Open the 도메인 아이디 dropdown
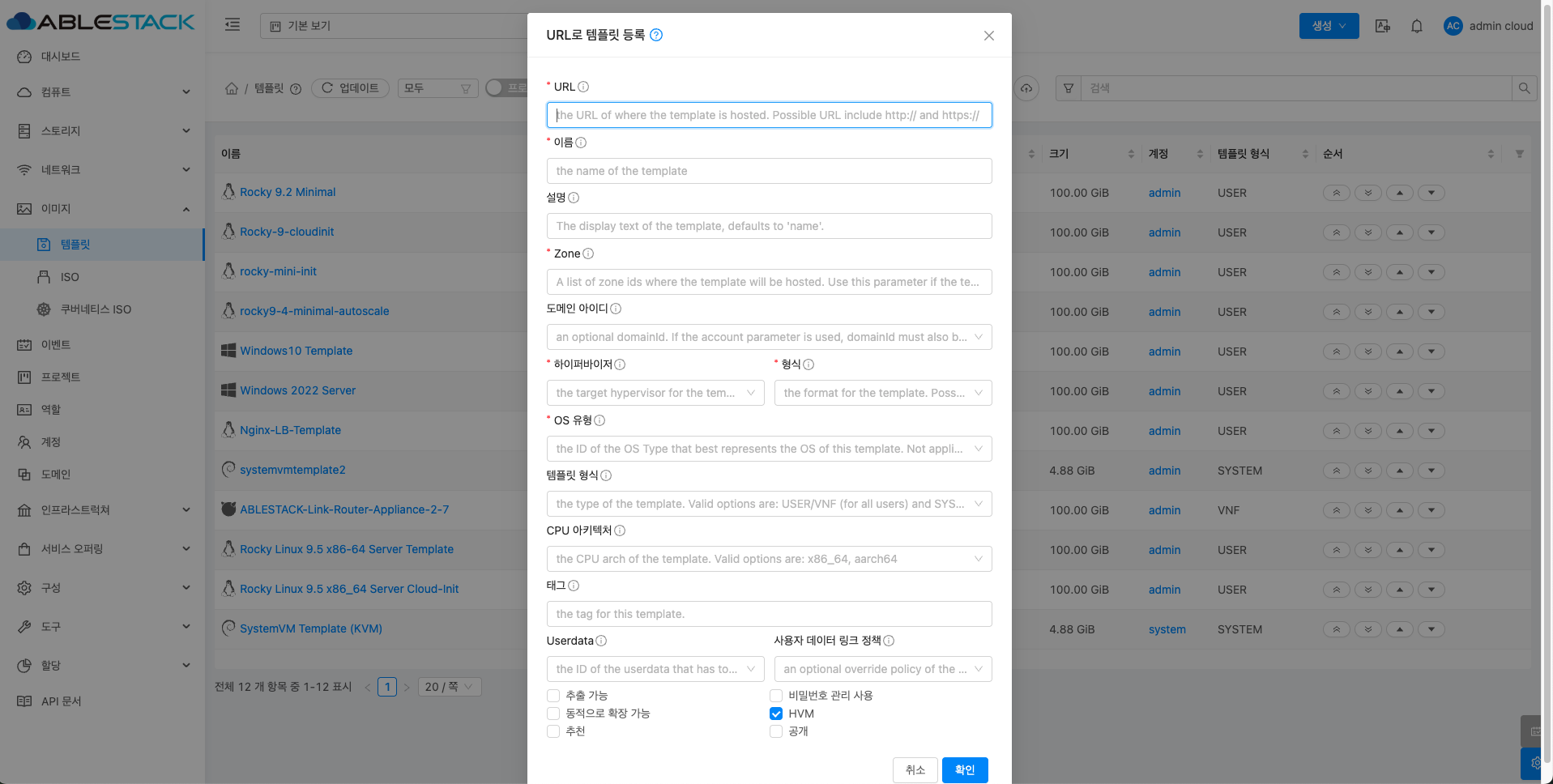The width and height of the screenshot is (1553, 784). 770,337
